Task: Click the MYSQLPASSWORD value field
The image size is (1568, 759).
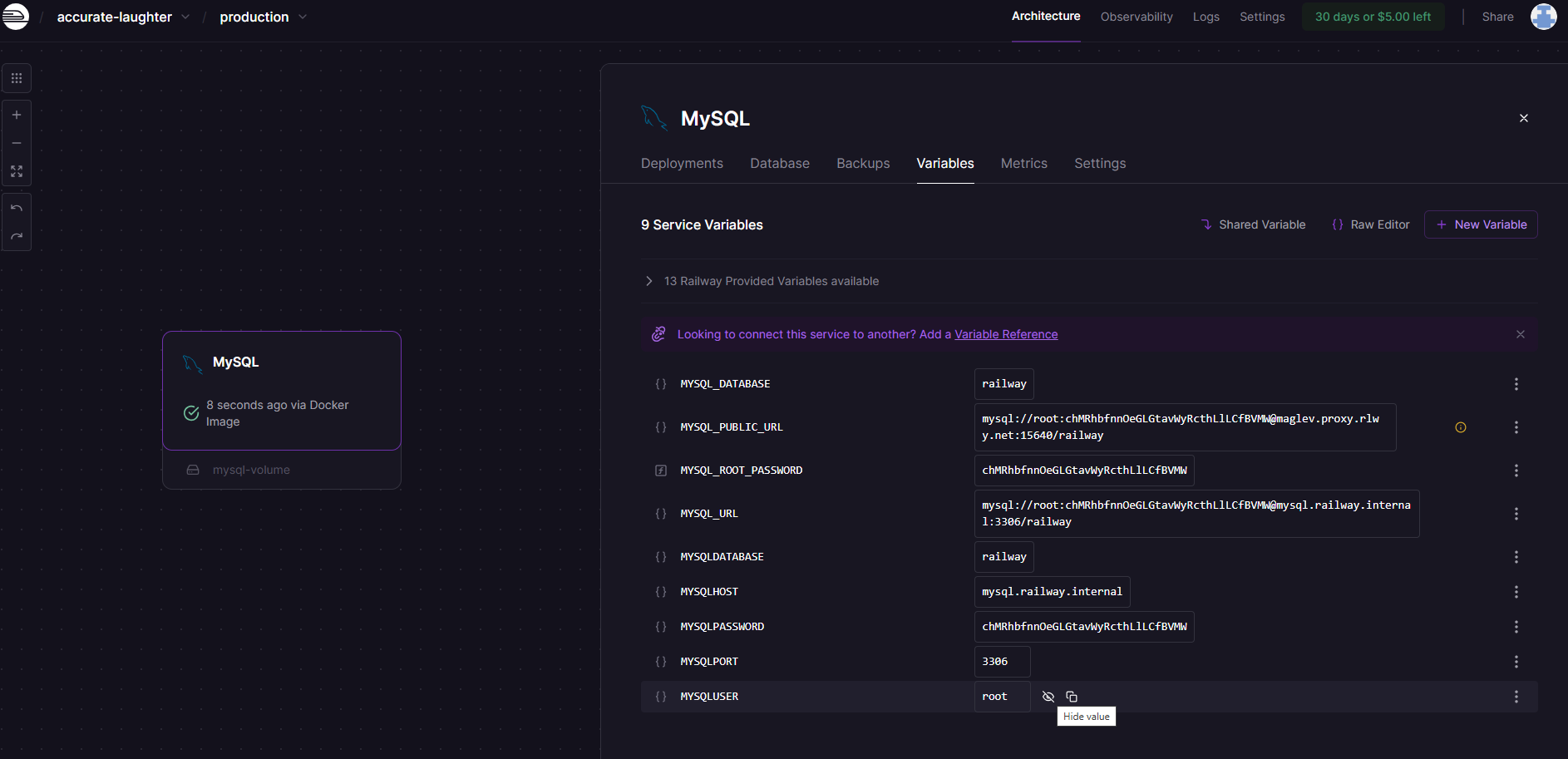Action: (x=1084, y=627)
